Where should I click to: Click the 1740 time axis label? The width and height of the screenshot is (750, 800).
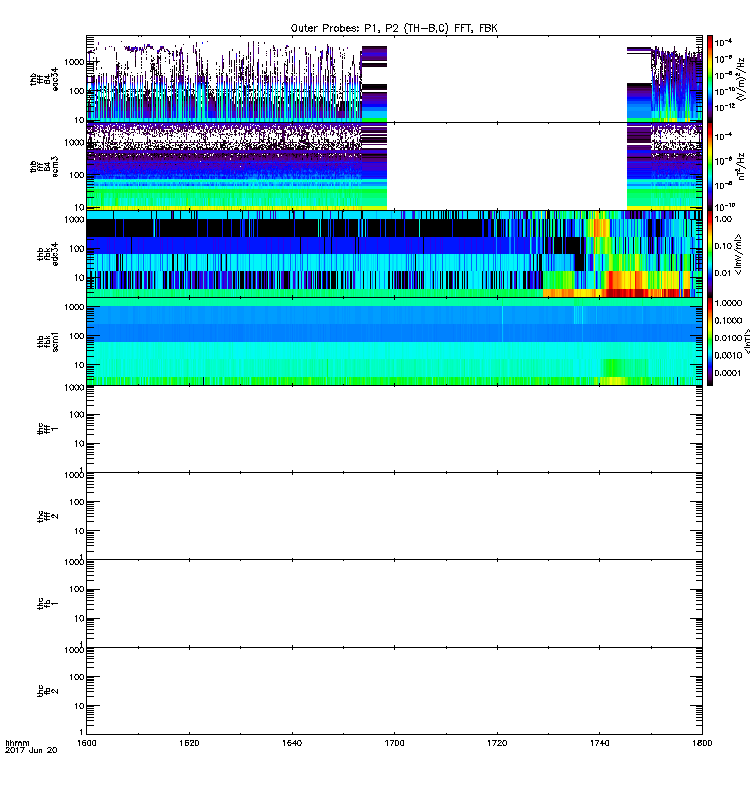click(599, 743)
